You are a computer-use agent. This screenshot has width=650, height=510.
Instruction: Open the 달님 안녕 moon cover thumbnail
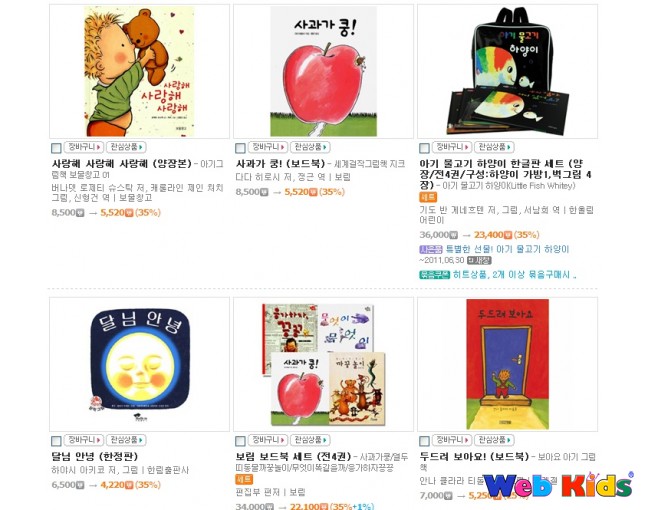tap(140, 364)
